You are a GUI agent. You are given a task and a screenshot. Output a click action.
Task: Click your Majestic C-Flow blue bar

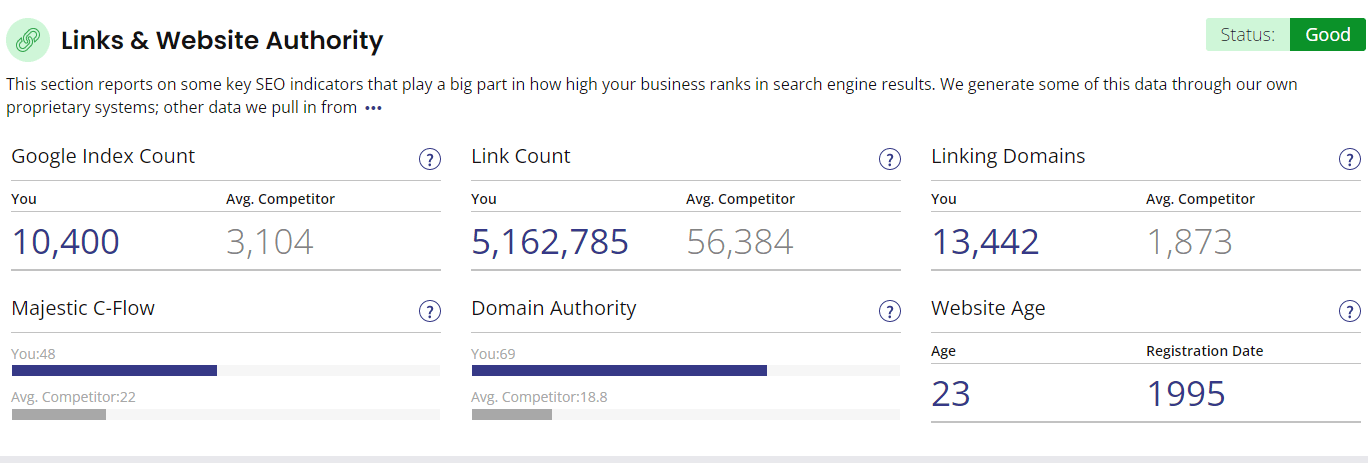pos(114,370)
